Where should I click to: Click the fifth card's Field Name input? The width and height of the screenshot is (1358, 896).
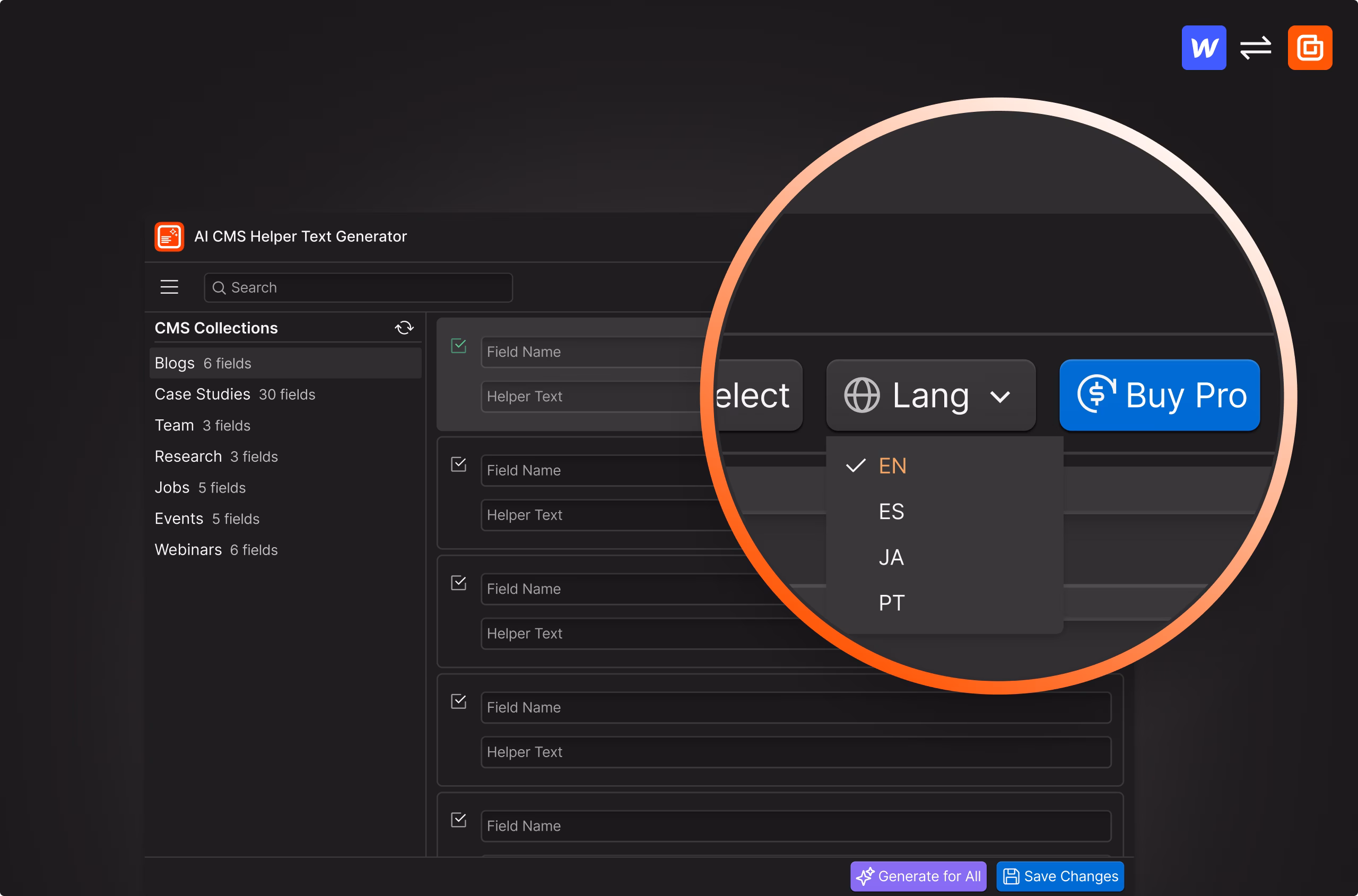pyautogui.click(x=796, y=825)
